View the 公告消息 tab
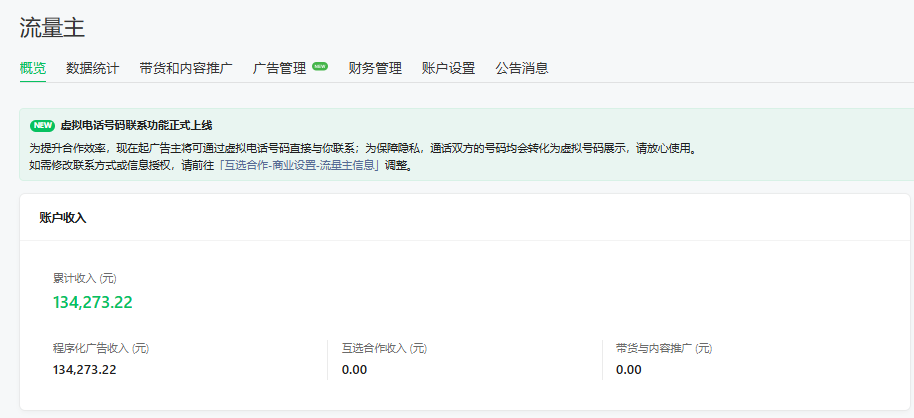 click(522, 68)
